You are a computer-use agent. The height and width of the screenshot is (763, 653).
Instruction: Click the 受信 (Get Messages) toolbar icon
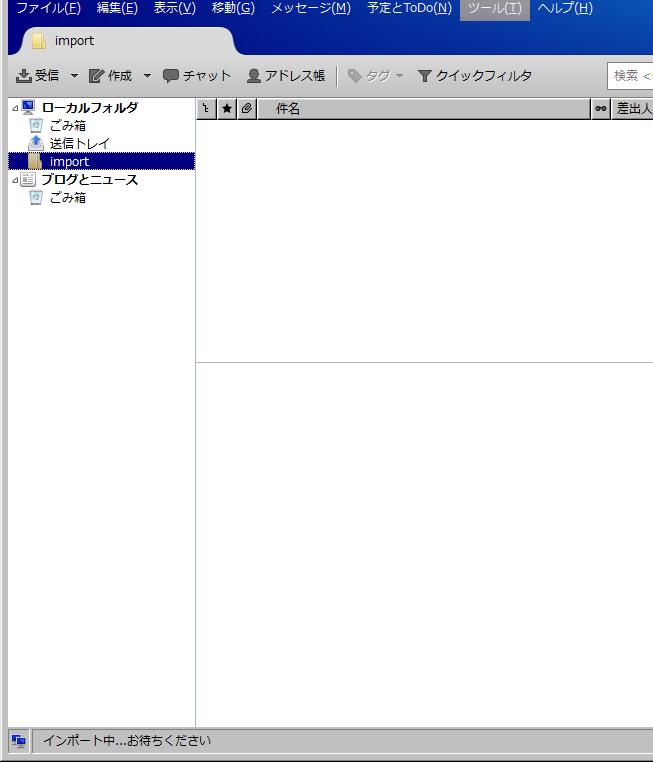(x=25, y=76)
